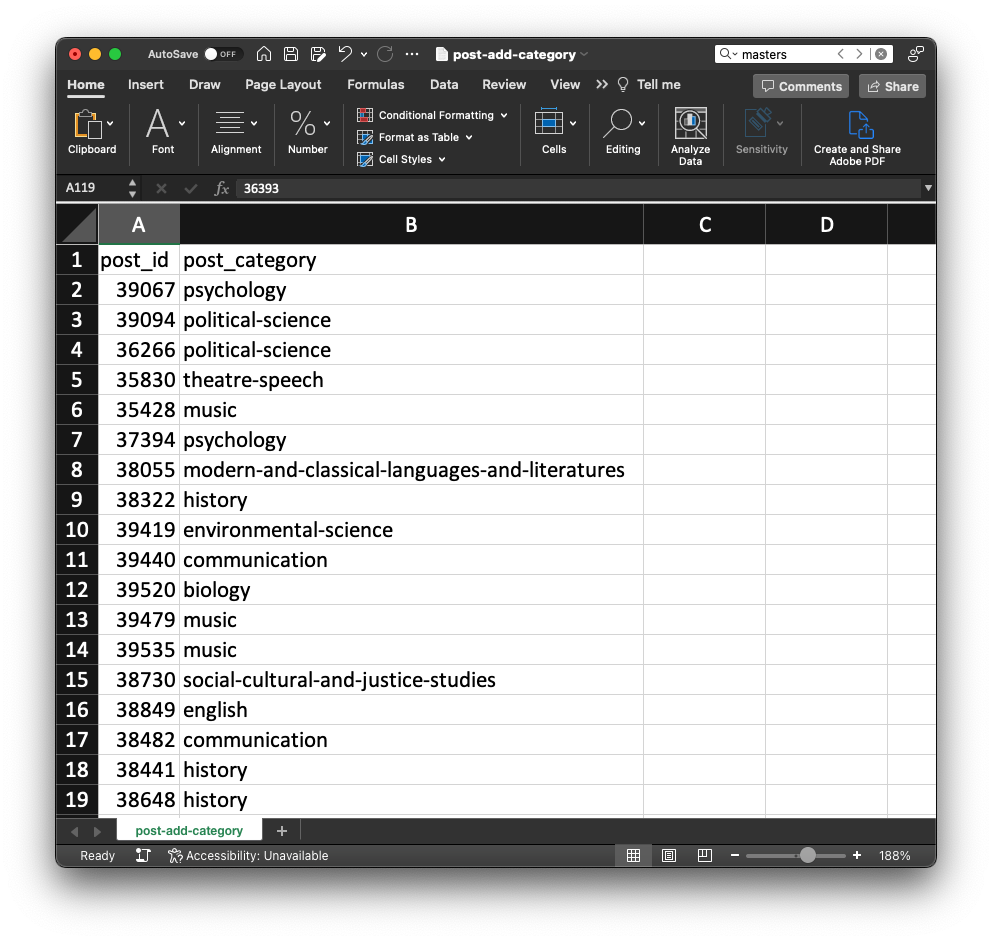This screenshot has width=992, height=941.
Task: Select Normal view in status bar
Action: point(633,856)
